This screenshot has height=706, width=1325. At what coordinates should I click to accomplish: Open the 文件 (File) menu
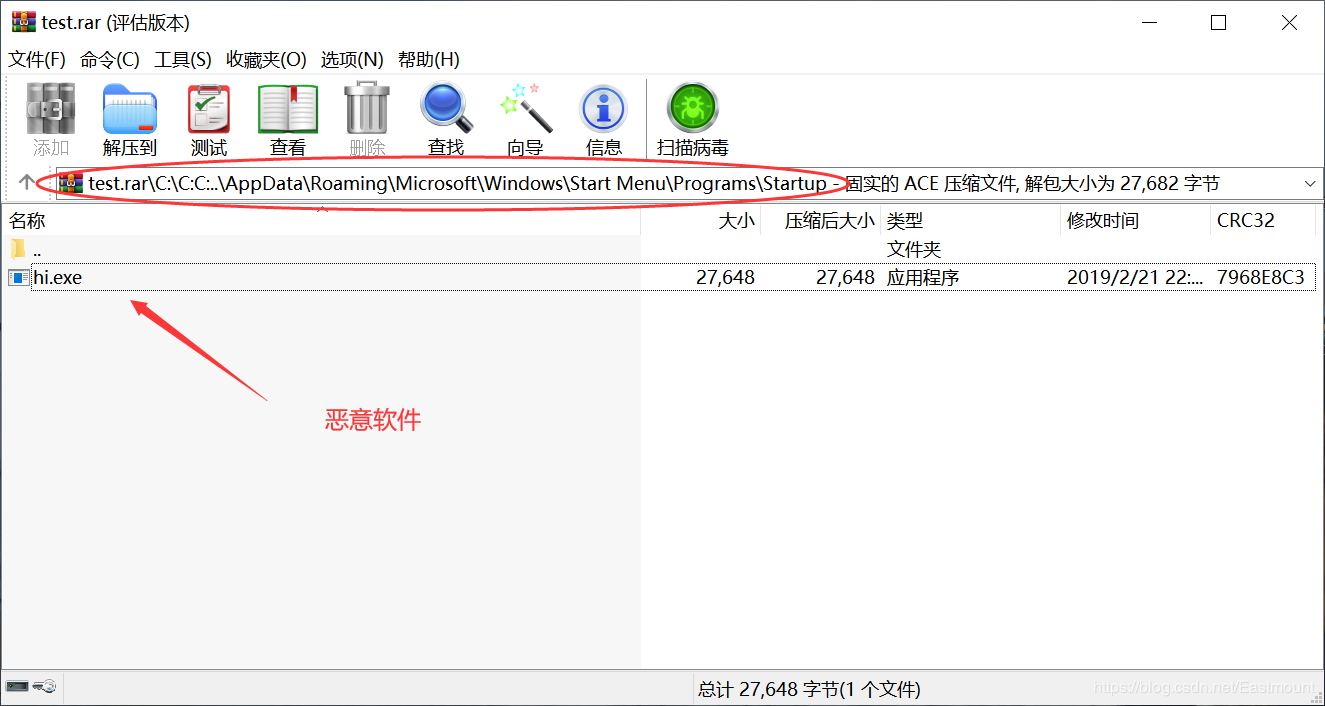click(35, 59)
